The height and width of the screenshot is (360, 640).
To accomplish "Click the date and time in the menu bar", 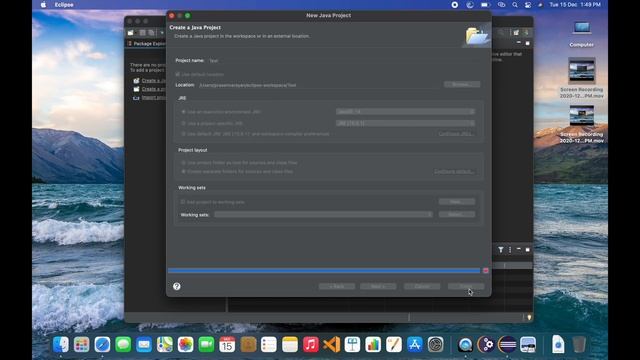I will click(x=575, y=5).
